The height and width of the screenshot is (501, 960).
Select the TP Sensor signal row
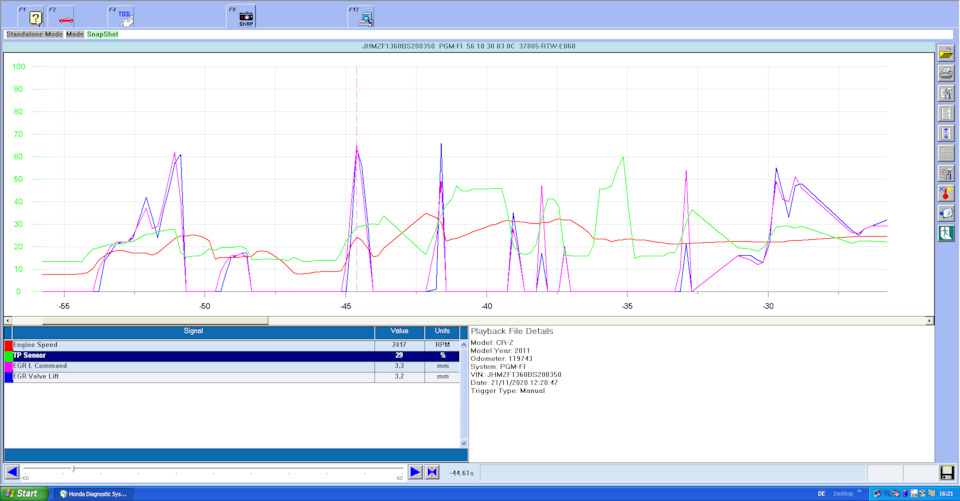pyautogui.click(x=232, y=355)
